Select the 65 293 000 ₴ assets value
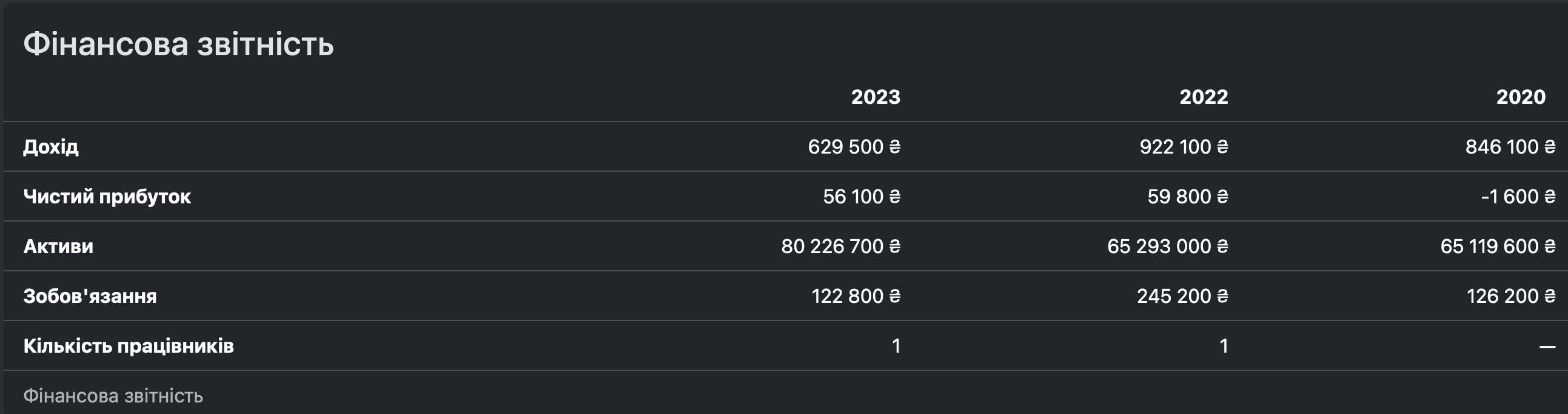Viewport: 1568px width, 414px height. click(1167, 246)
